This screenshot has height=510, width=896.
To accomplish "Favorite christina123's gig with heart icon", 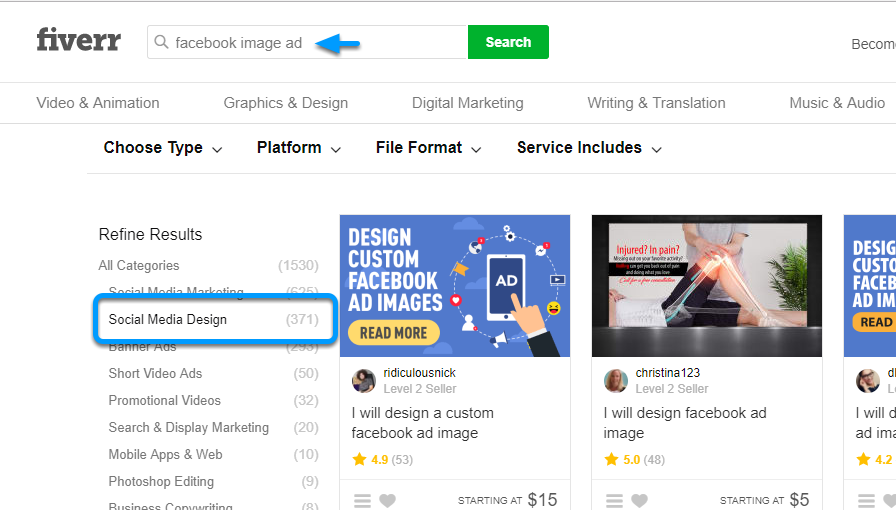I will click(x=639, y=501).
